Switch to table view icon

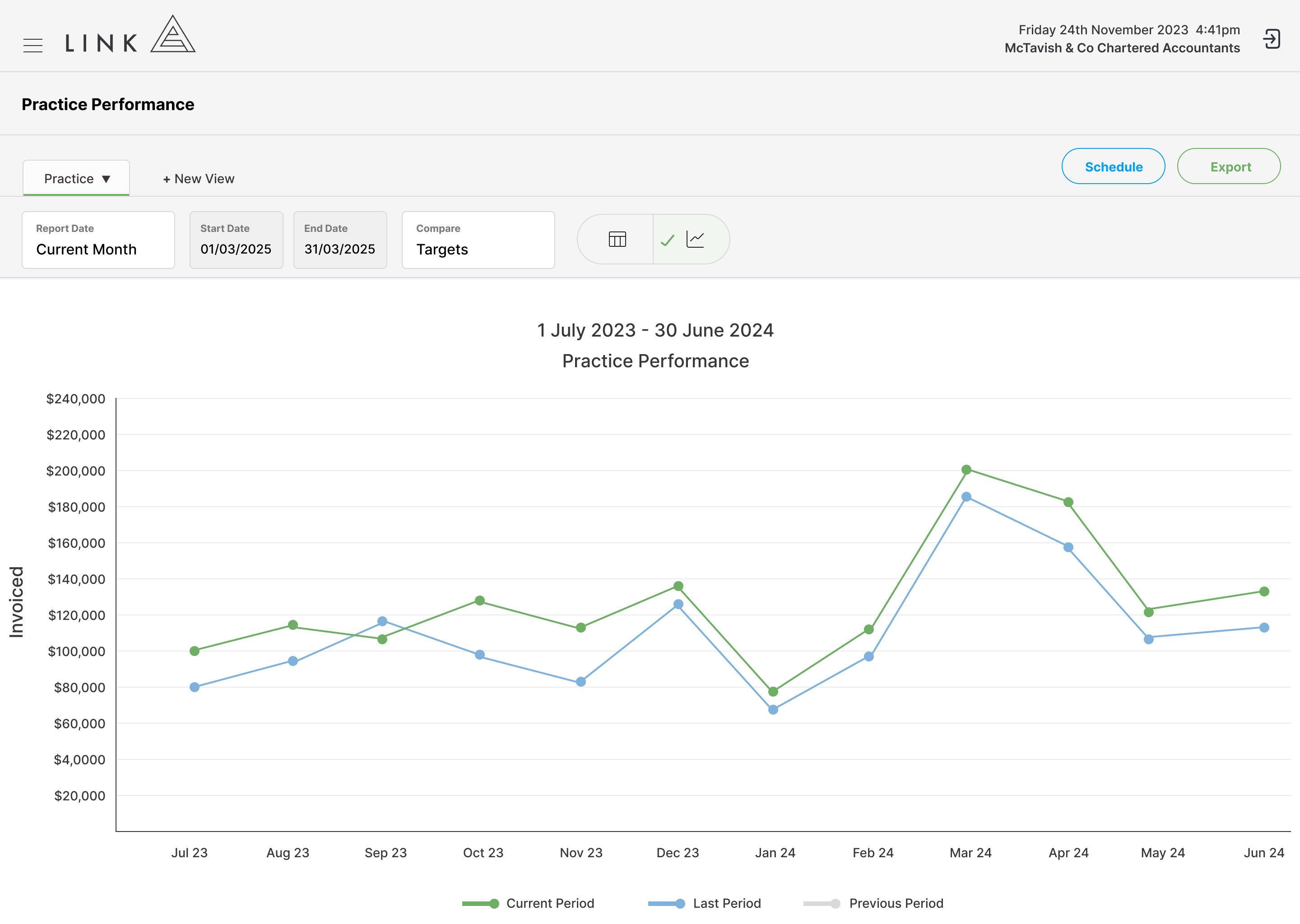pyautogui.click(x=617, y=239)
